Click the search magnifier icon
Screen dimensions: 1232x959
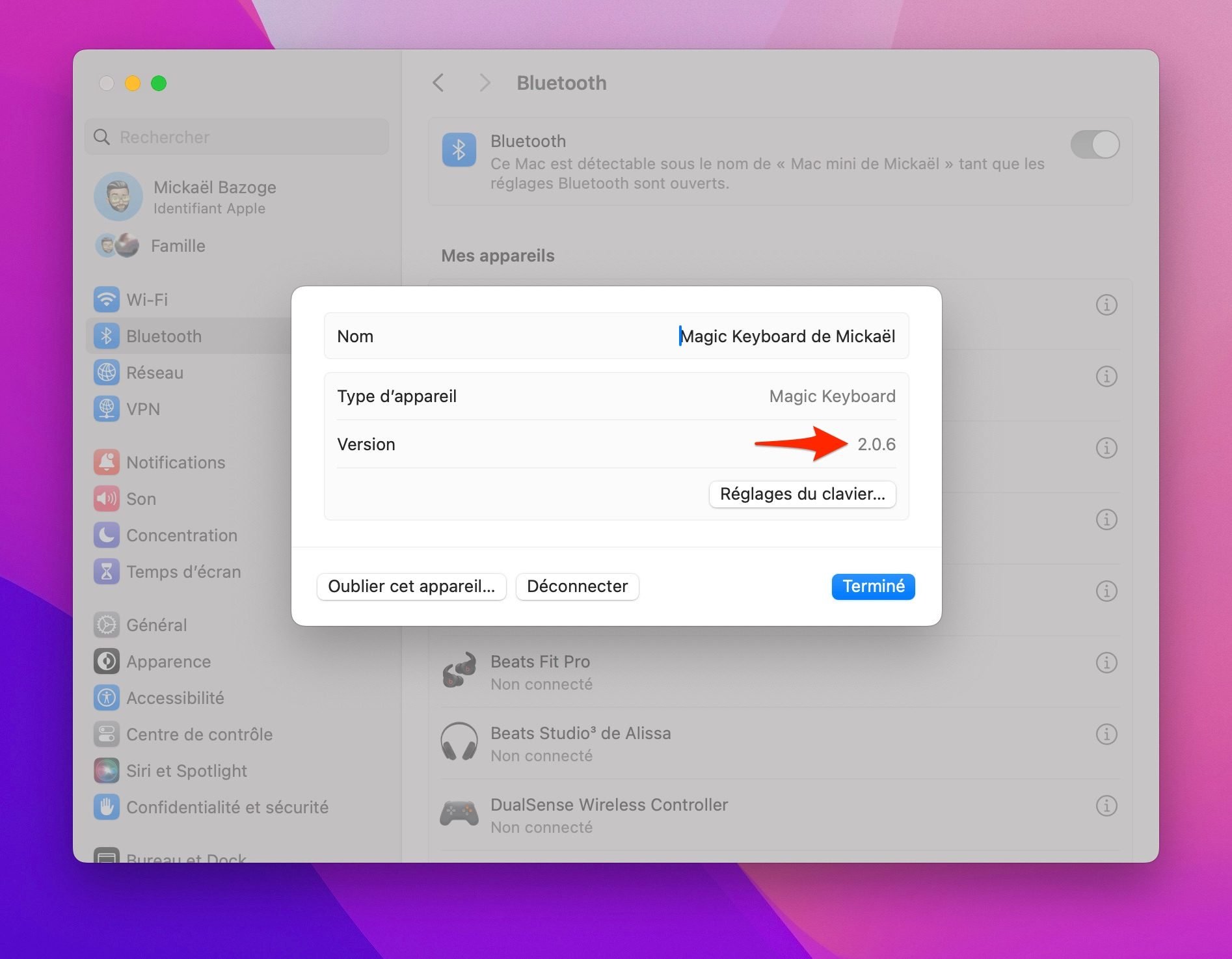tap(101, 137)
